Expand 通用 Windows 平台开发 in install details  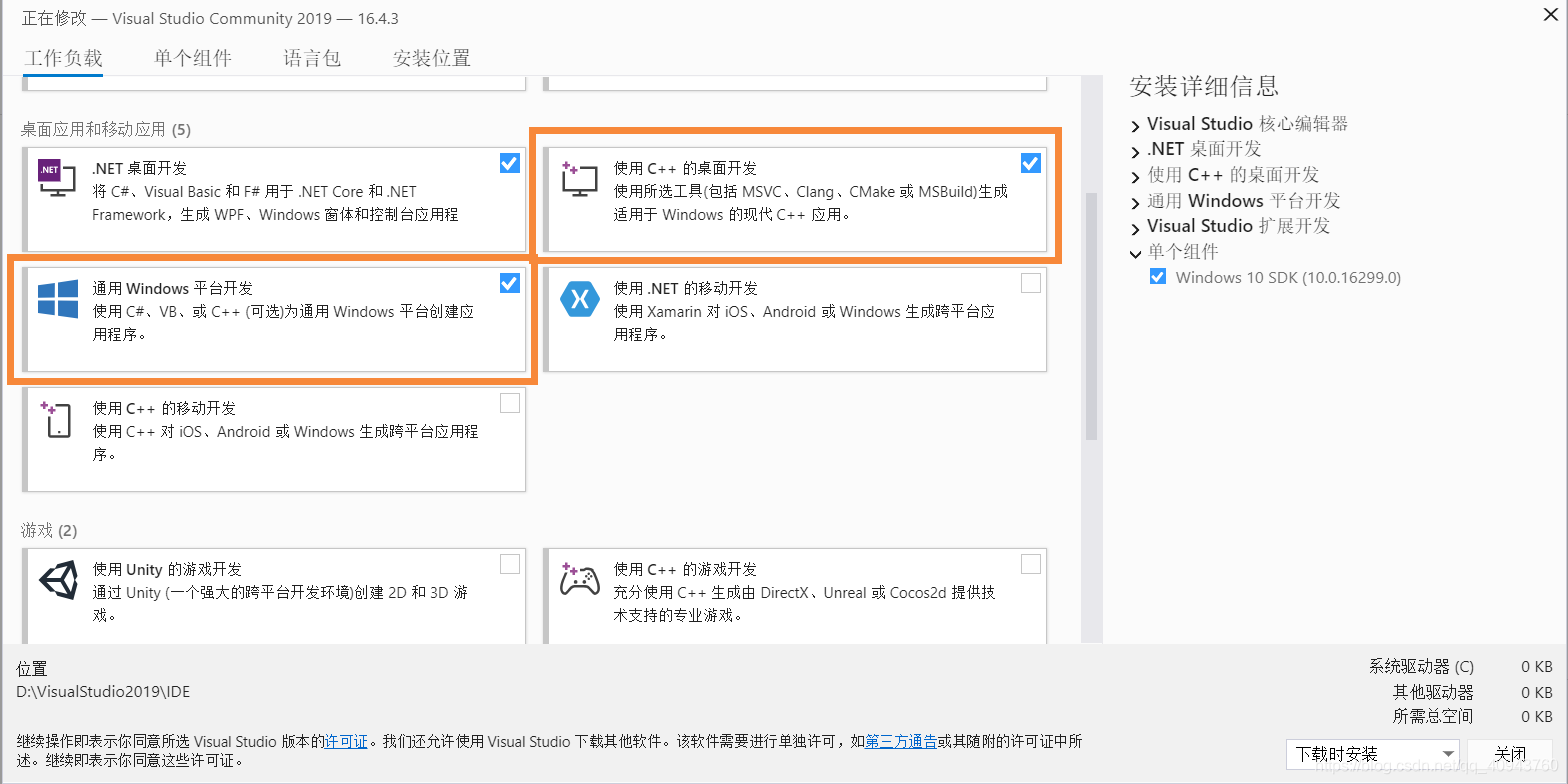pyautogui.click(x=1136, y=203)
